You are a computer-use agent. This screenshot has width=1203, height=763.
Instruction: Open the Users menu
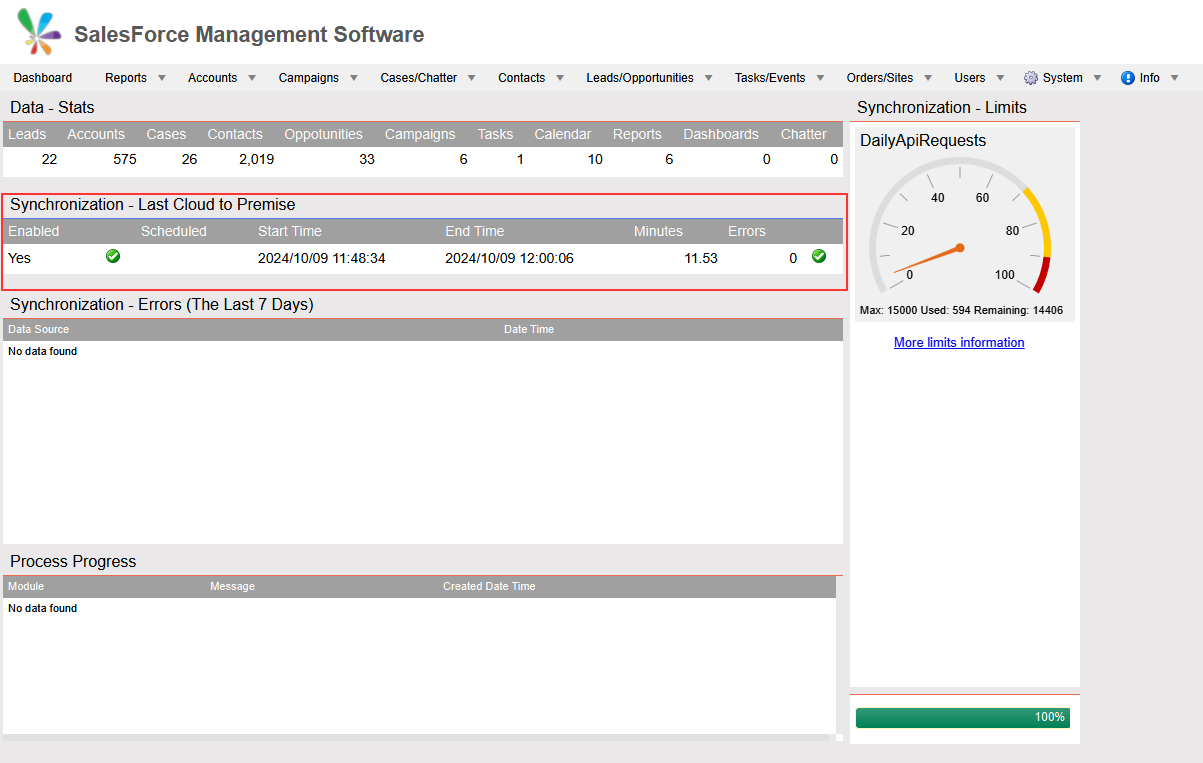click(970, 78)
